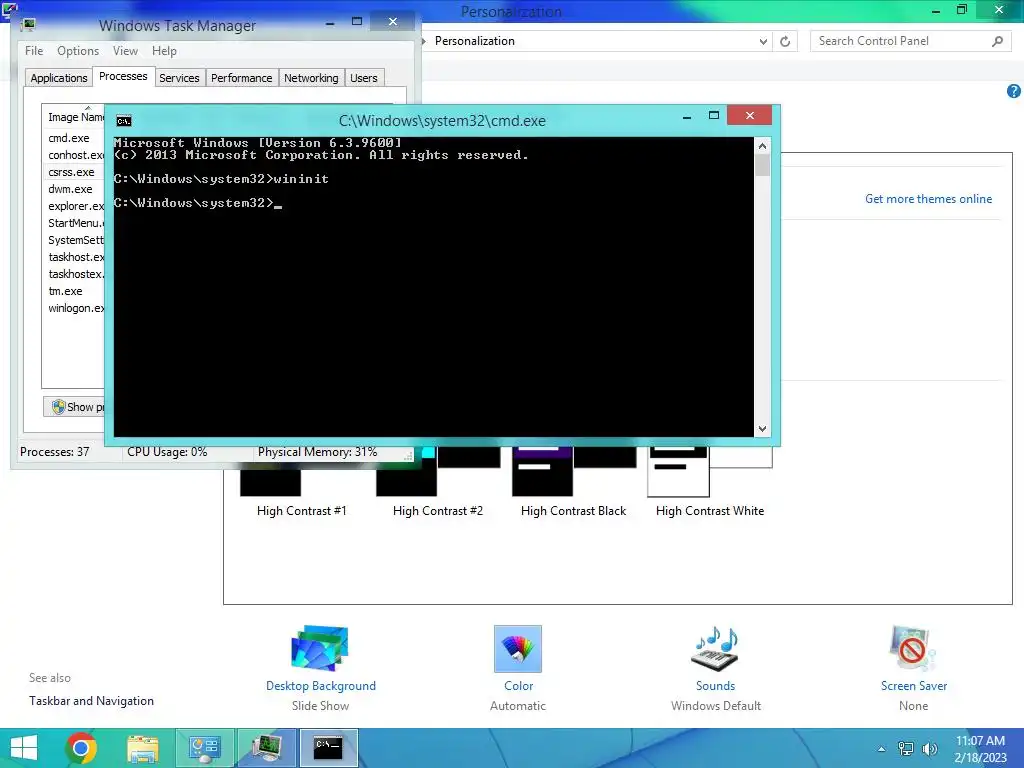
Task: Switch to Control Panel taskbar button
Action: [x=205, y=748]
